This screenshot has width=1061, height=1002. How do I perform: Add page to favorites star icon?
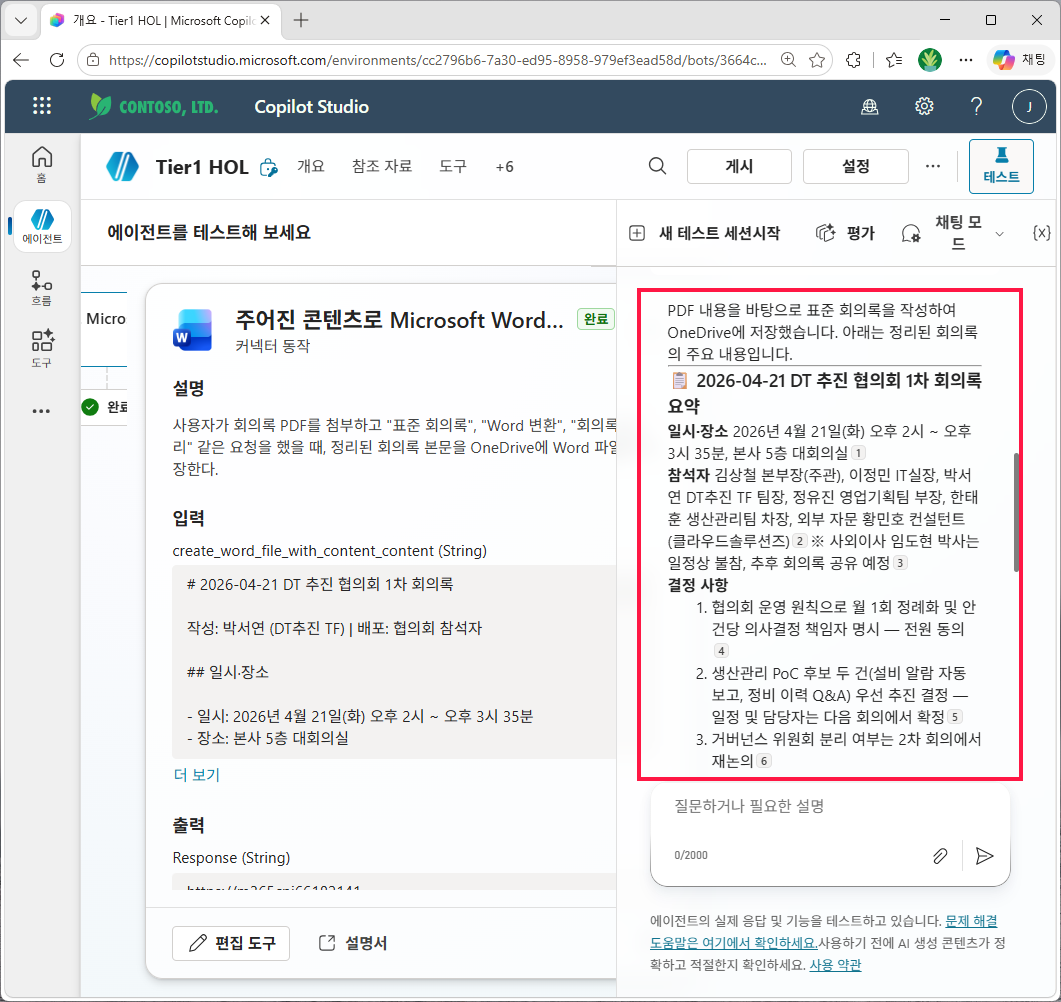pos(817,60)
